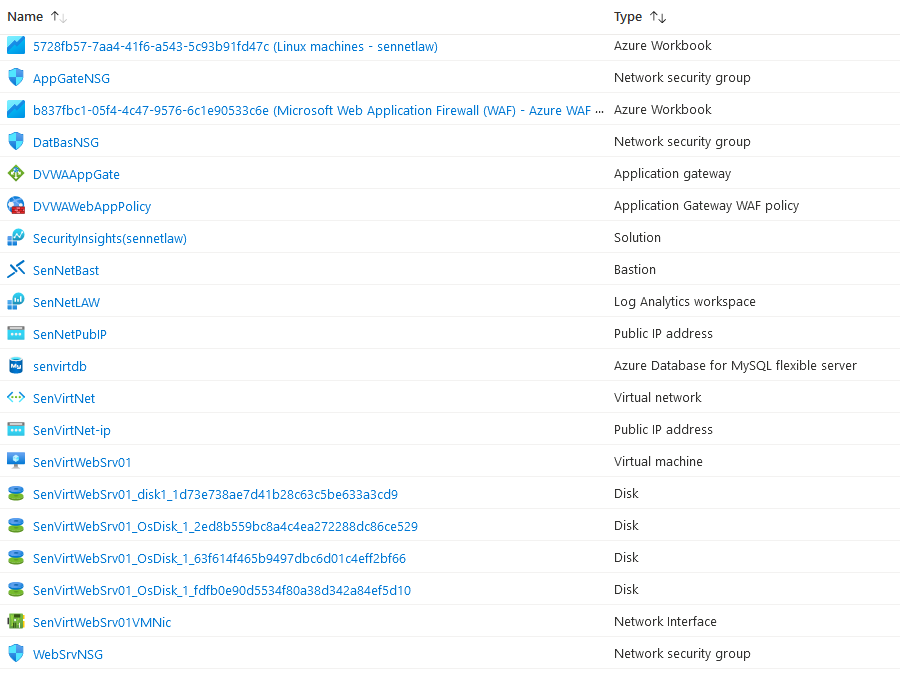Viewport: 900px width, 680px height.
Task: Sort resources by the Name column arrows
Action: [x=58, y=17]
